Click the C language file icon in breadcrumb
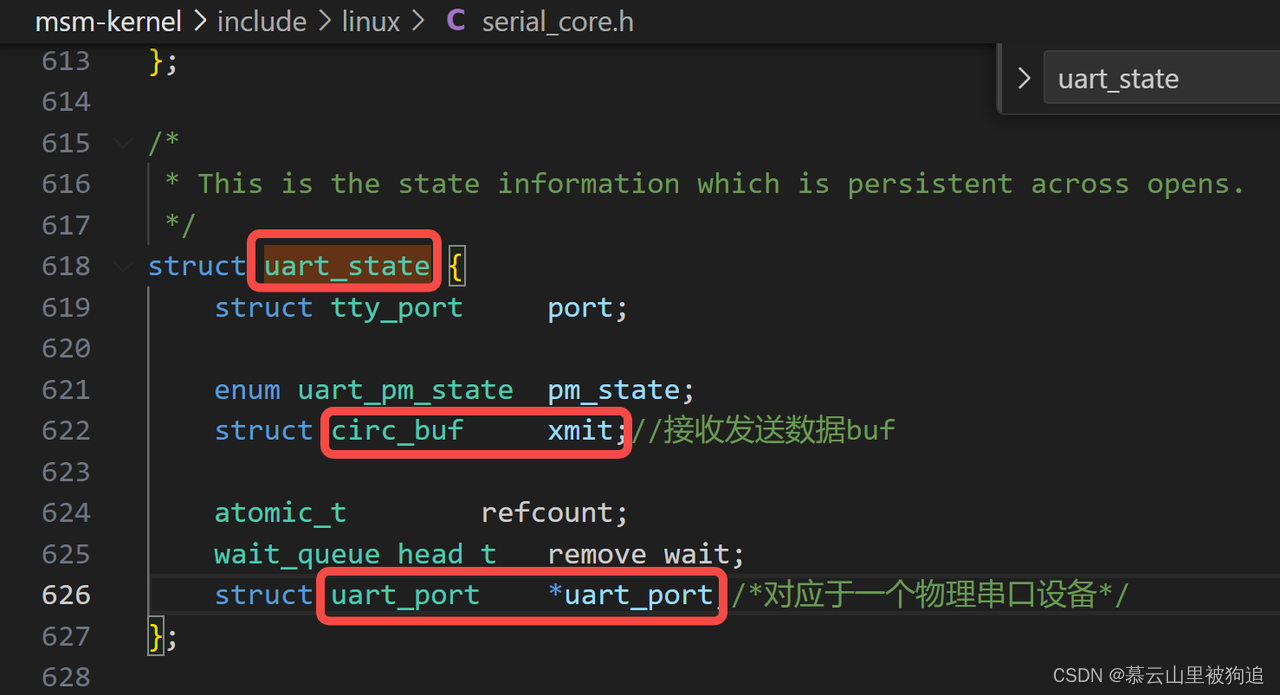Viewport: 1280px width, 695px height. [455, 21]
